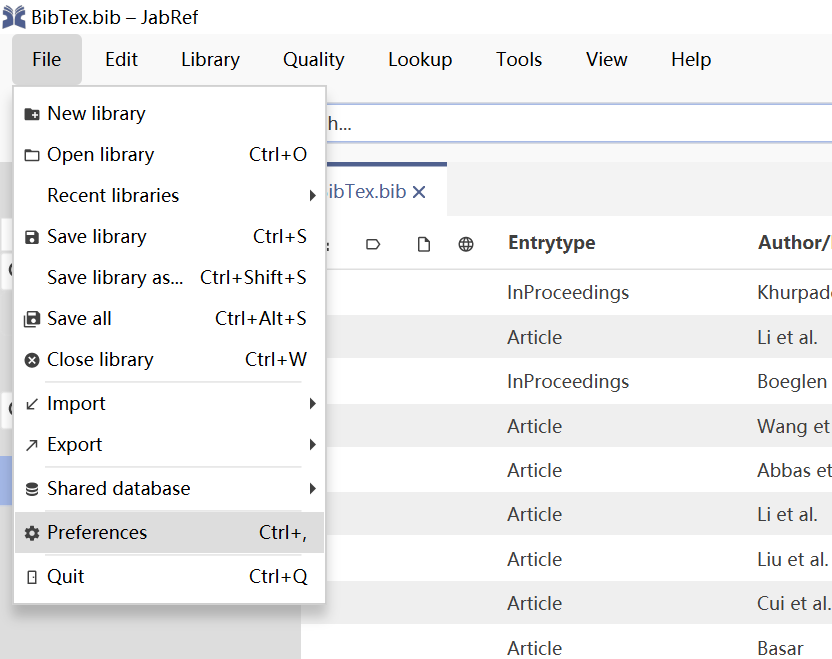Image resolution: width=832 pixels, height=659 pixels.
Task: Click the globe URL column icon
Action: [x=466, y=244]
